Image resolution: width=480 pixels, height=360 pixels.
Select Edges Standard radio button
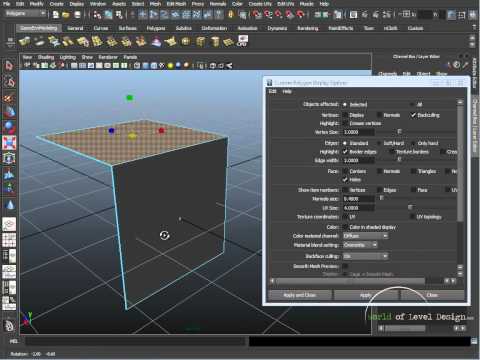click(x=345, y=143)
